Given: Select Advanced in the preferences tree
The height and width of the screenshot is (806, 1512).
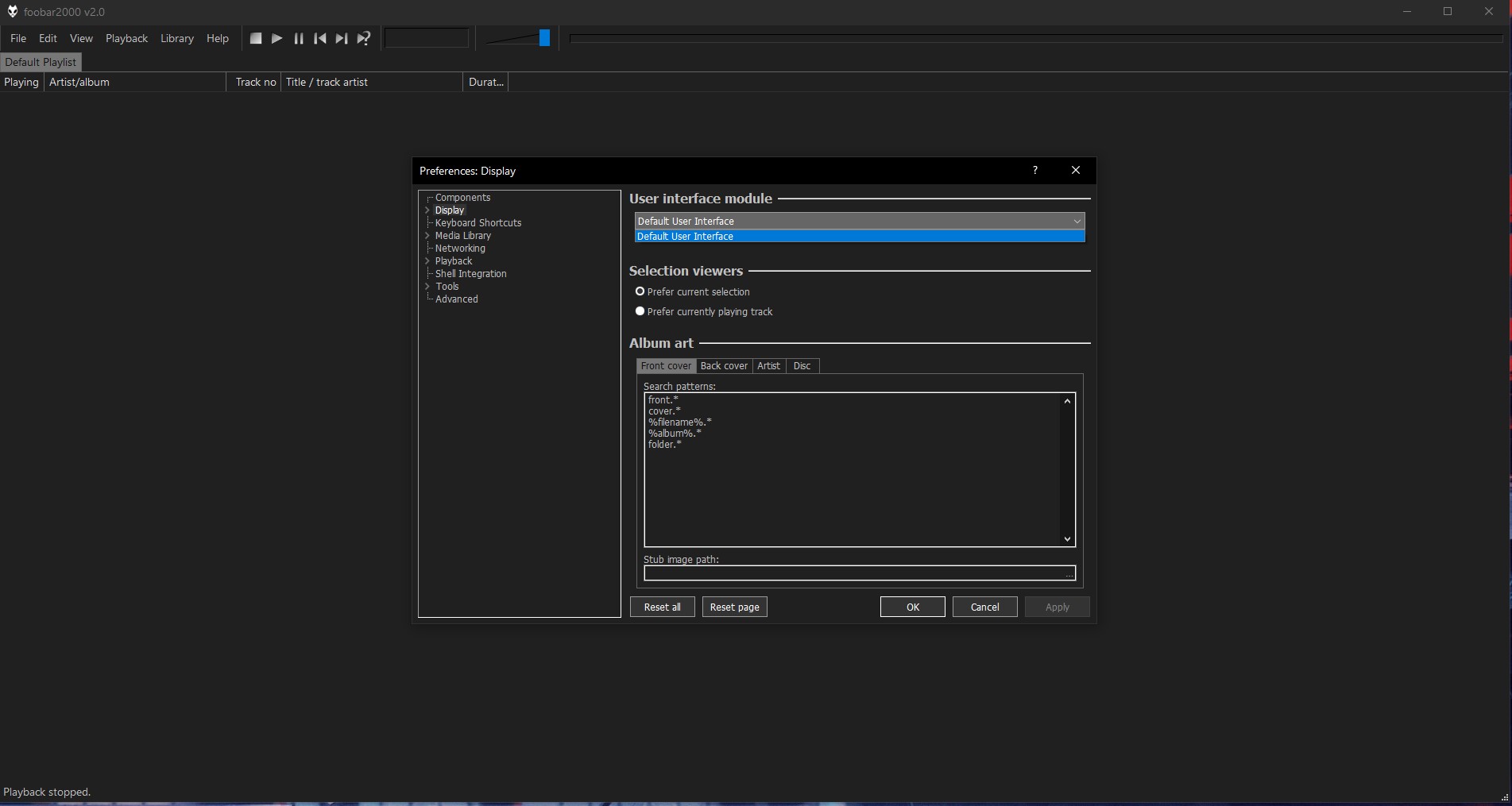Looking at the screenshot, I should [x=456, y=299].
